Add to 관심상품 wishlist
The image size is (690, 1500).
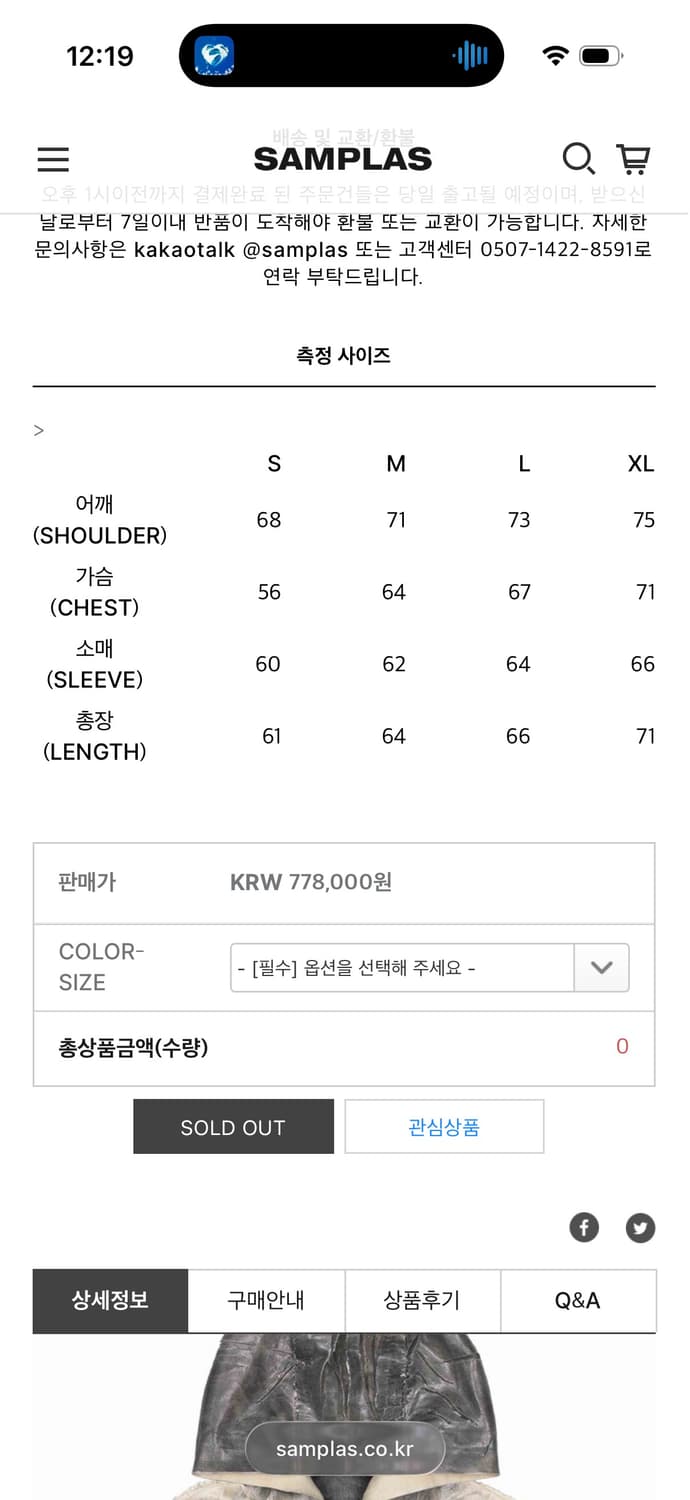444,1127
